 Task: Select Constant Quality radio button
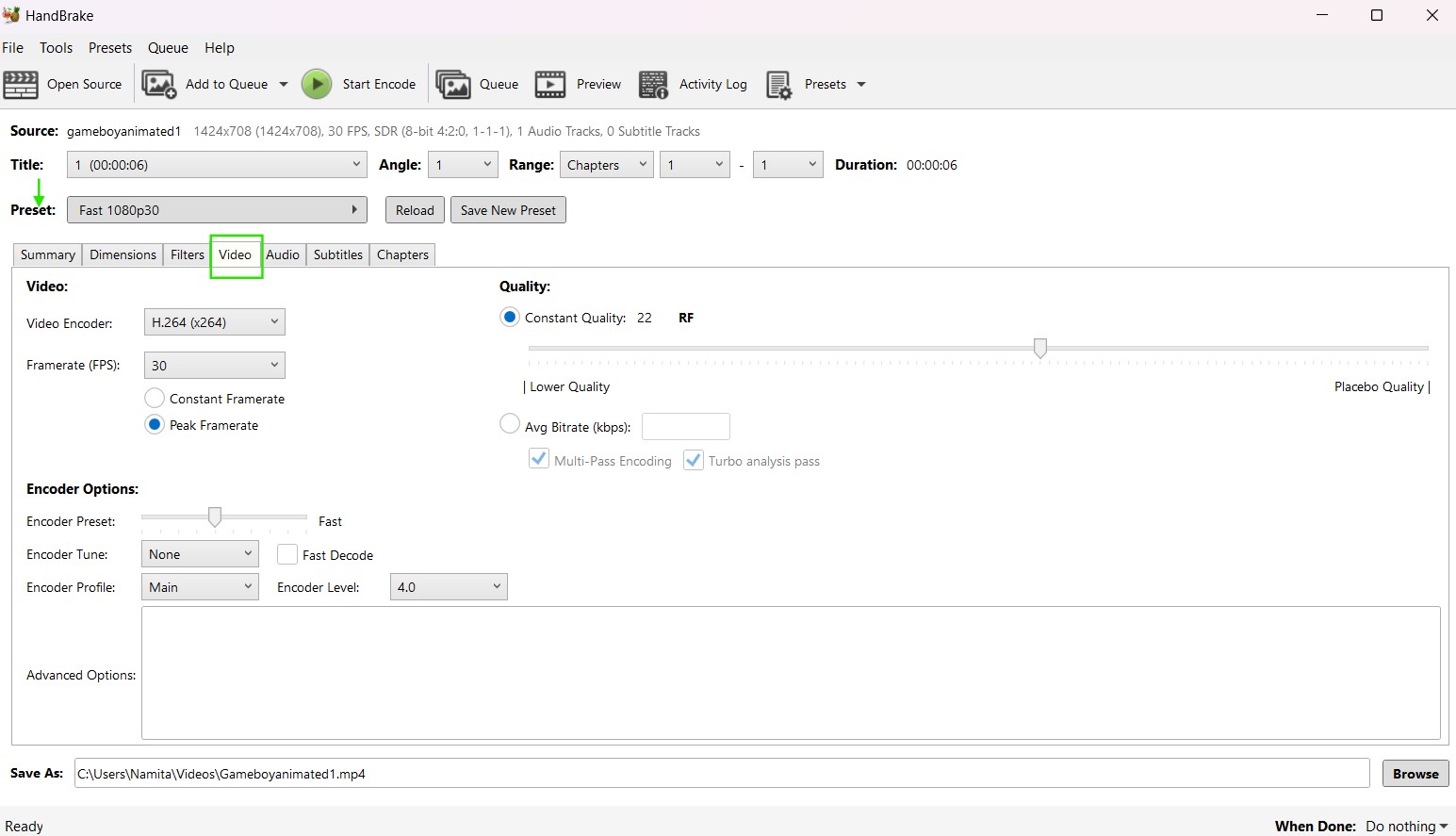click(x=510, y=318)
